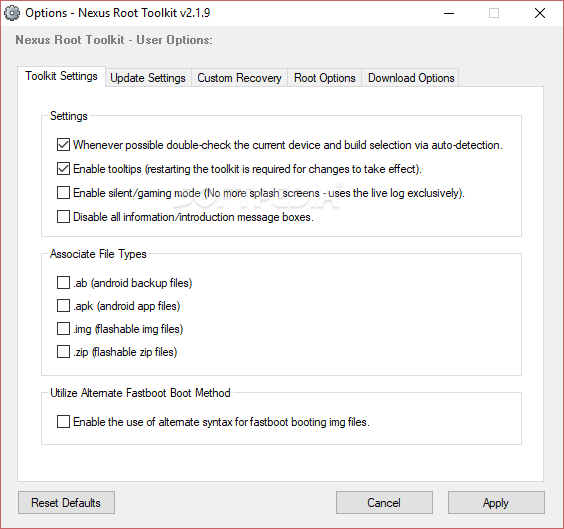Screen dimensions: 564x529
Task: Disable the Enable tooltips checkbox
Action: tap(63, 169)
